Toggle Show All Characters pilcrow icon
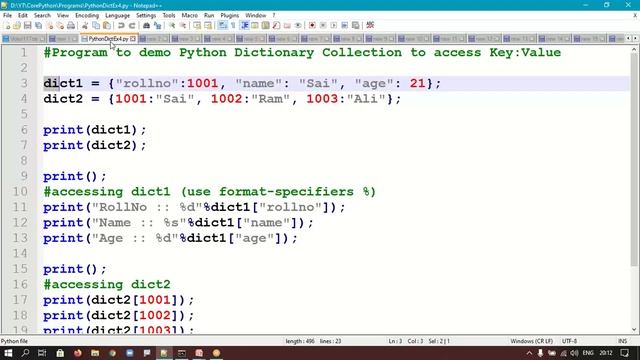The height and width of the screenshot is (360, 640). (233, 25)
